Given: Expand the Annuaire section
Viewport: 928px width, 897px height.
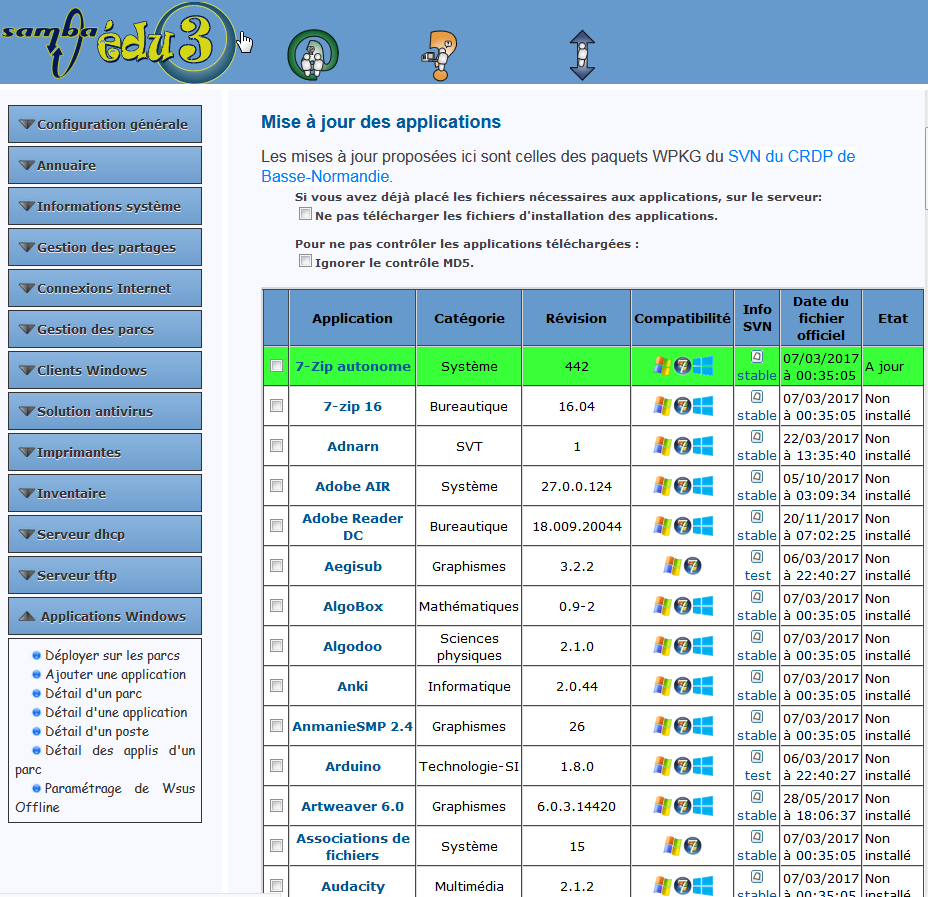Looking at the screenshot, I should point(105,165).
